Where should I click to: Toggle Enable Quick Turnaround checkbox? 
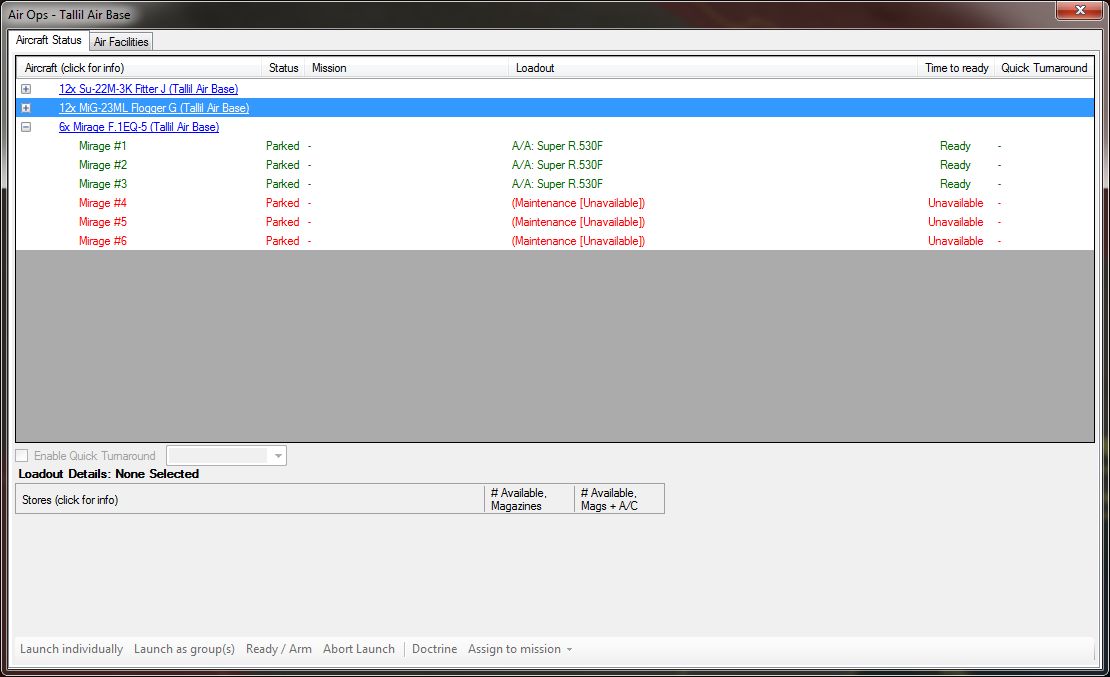point(22,456)
